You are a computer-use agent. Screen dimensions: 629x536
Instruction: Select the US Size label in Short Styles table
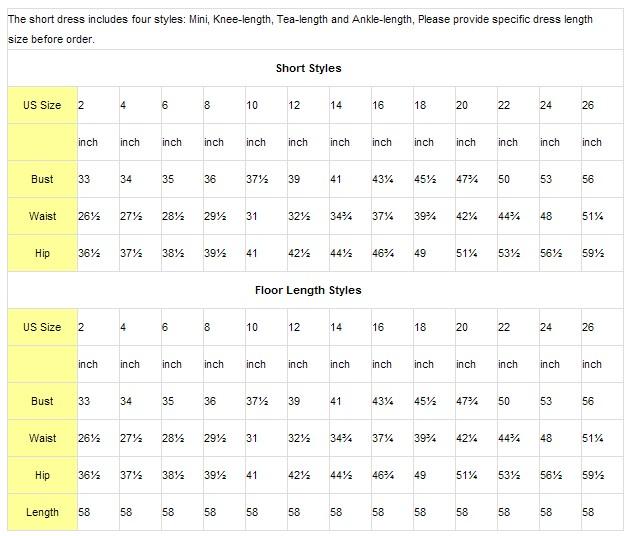[x=42, y=105]
